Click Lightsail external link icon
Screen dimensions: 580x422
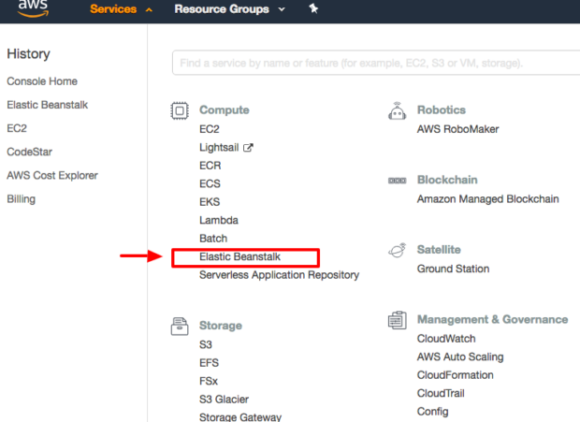click(248, 148)
